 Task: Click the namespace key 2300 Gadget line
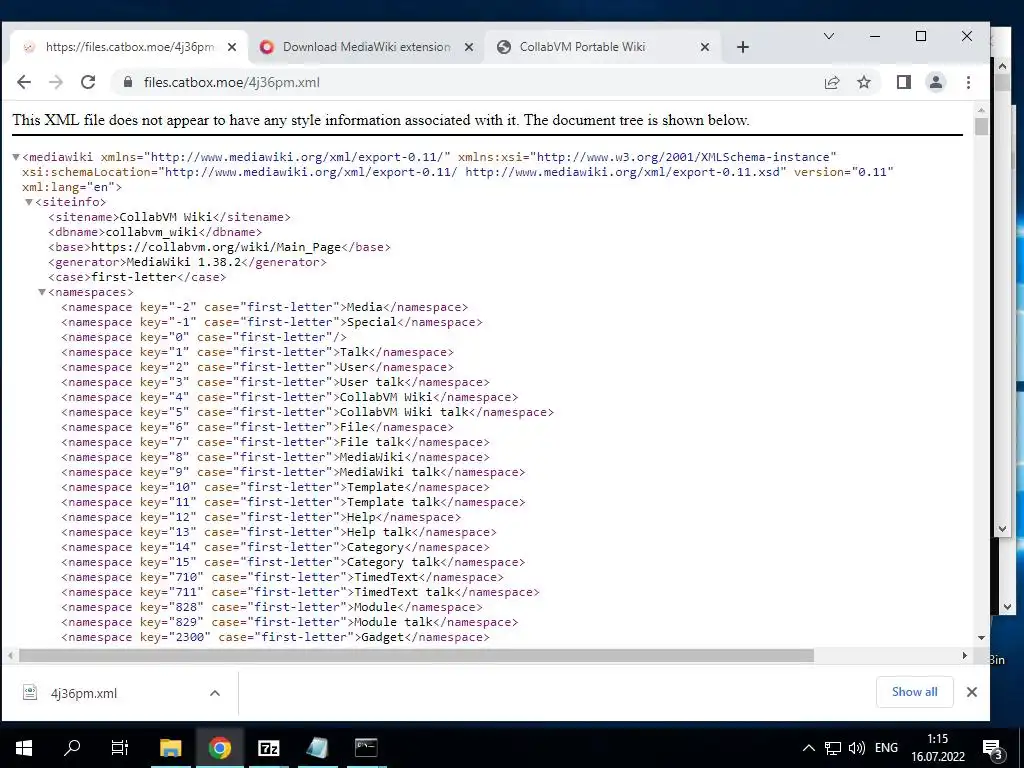[x=275, y=637]
